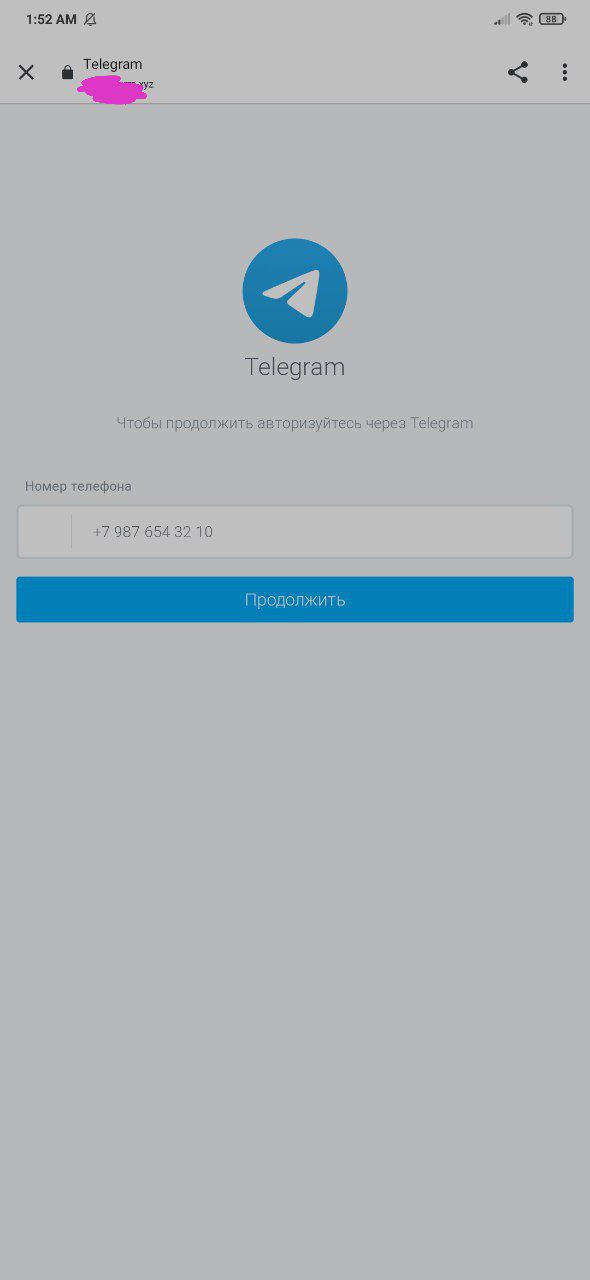This screenshot has width=590, height=1280.
Task: Open the country code box left of the number
Action: 44,531
